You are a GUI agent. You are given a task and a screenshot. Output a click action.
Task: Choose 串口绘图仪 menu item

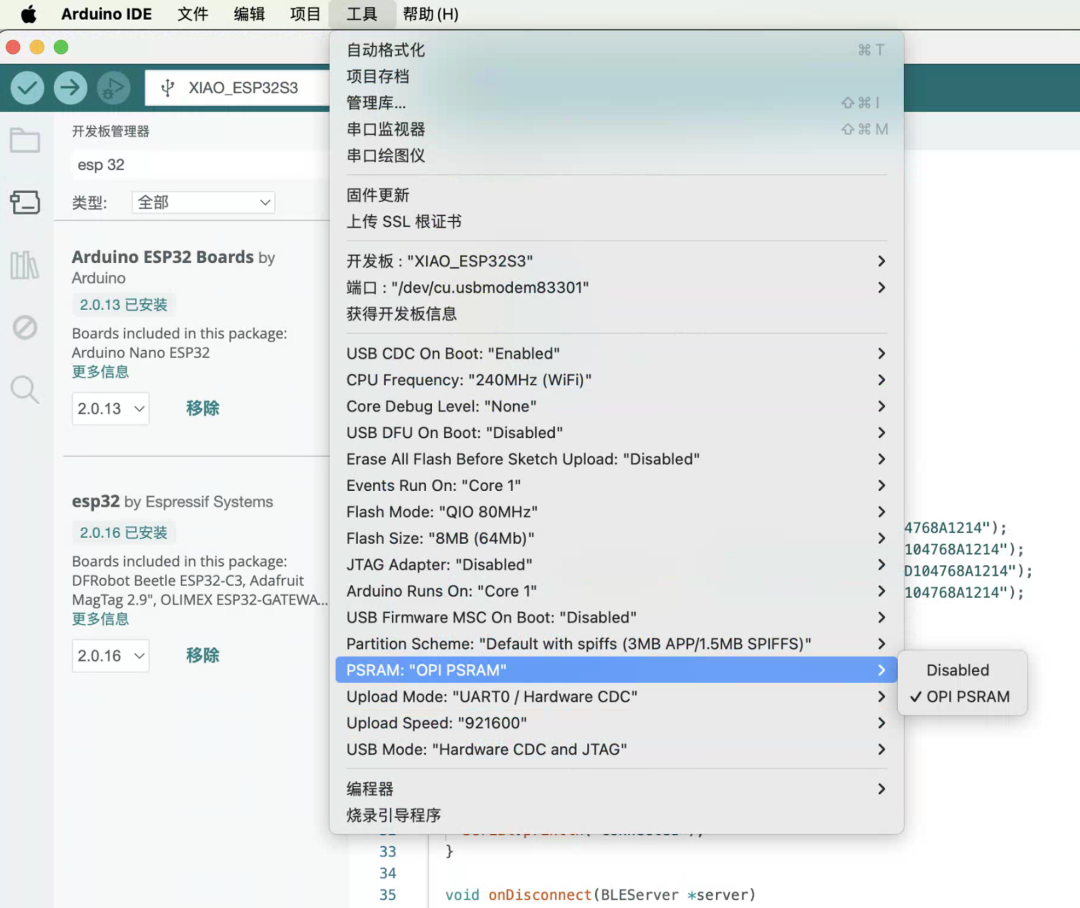point(616,156)
